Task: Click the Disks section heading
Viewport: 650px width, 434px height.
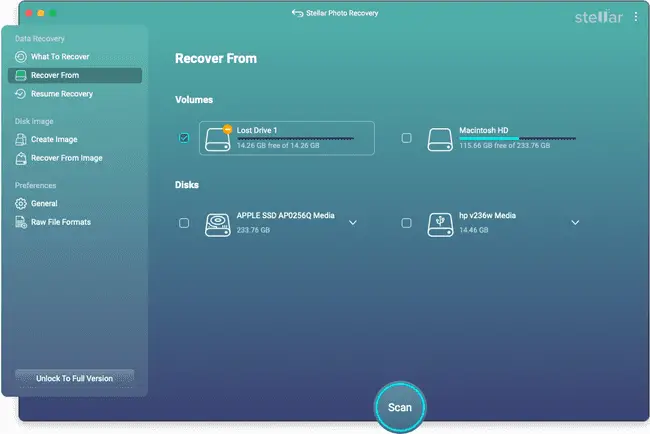Action: 187,185
